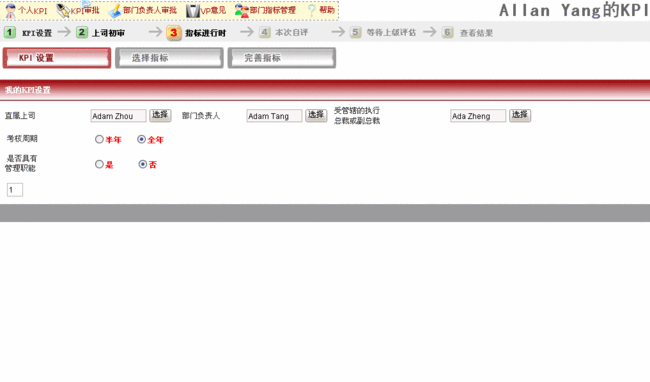
Task: Click the 部门负责人 field label
Action: (201, 116)
